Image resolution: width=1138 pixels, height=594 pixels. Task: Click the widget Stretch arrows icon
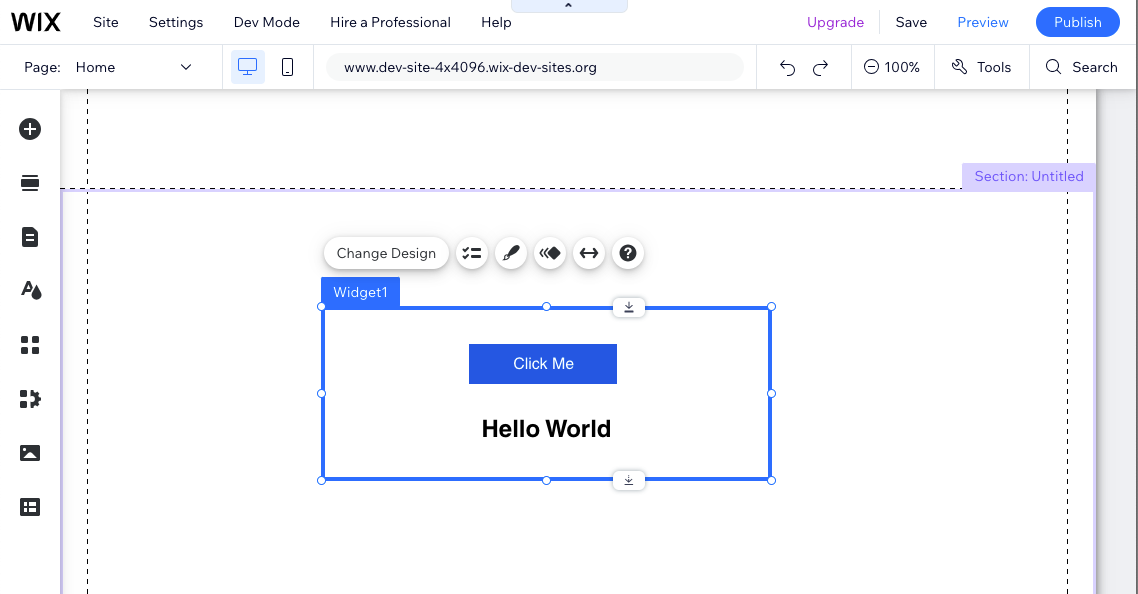click(589, 253)
